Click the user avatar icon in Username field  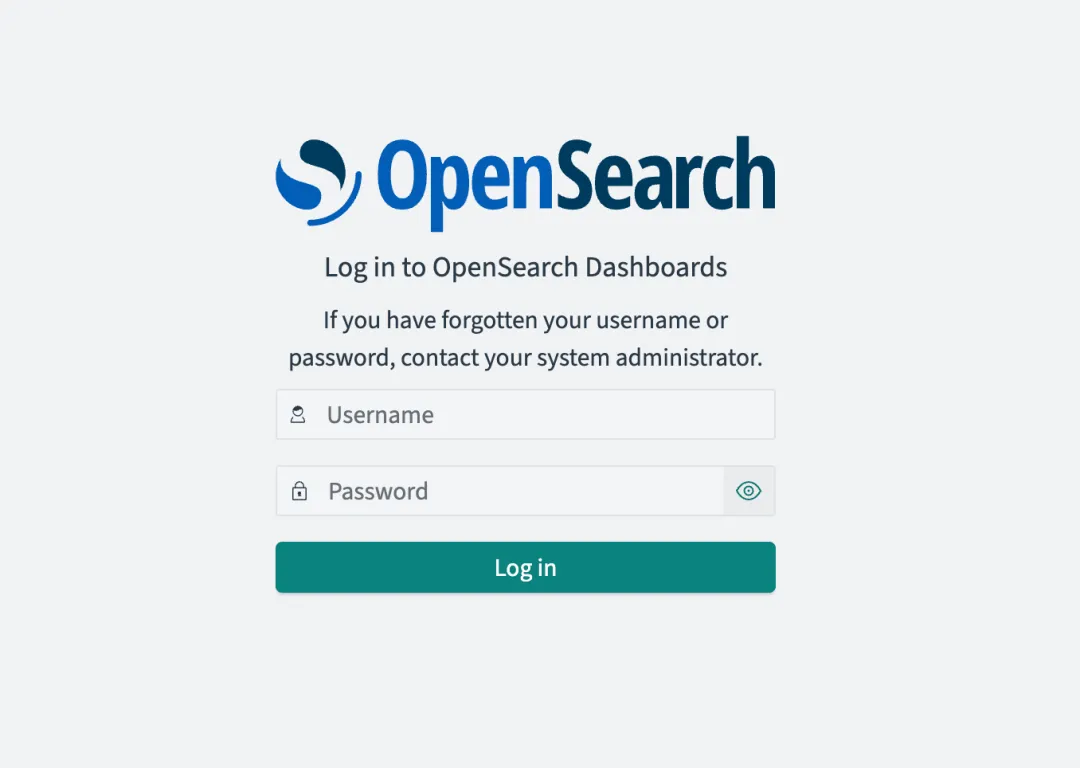(x=298, y=414)
